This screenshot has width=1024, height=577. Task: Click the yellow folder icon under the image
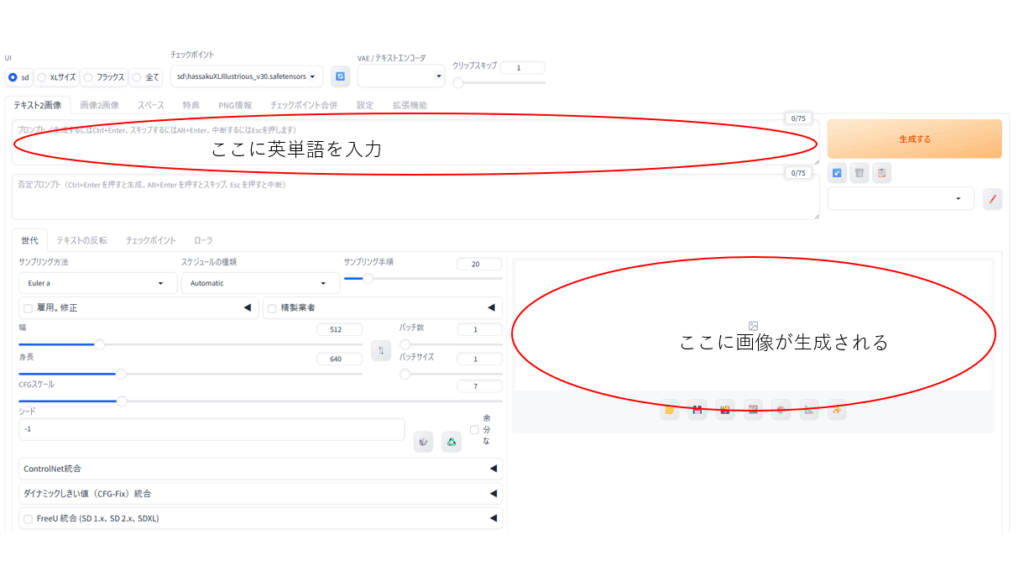[x=669, y=408]
